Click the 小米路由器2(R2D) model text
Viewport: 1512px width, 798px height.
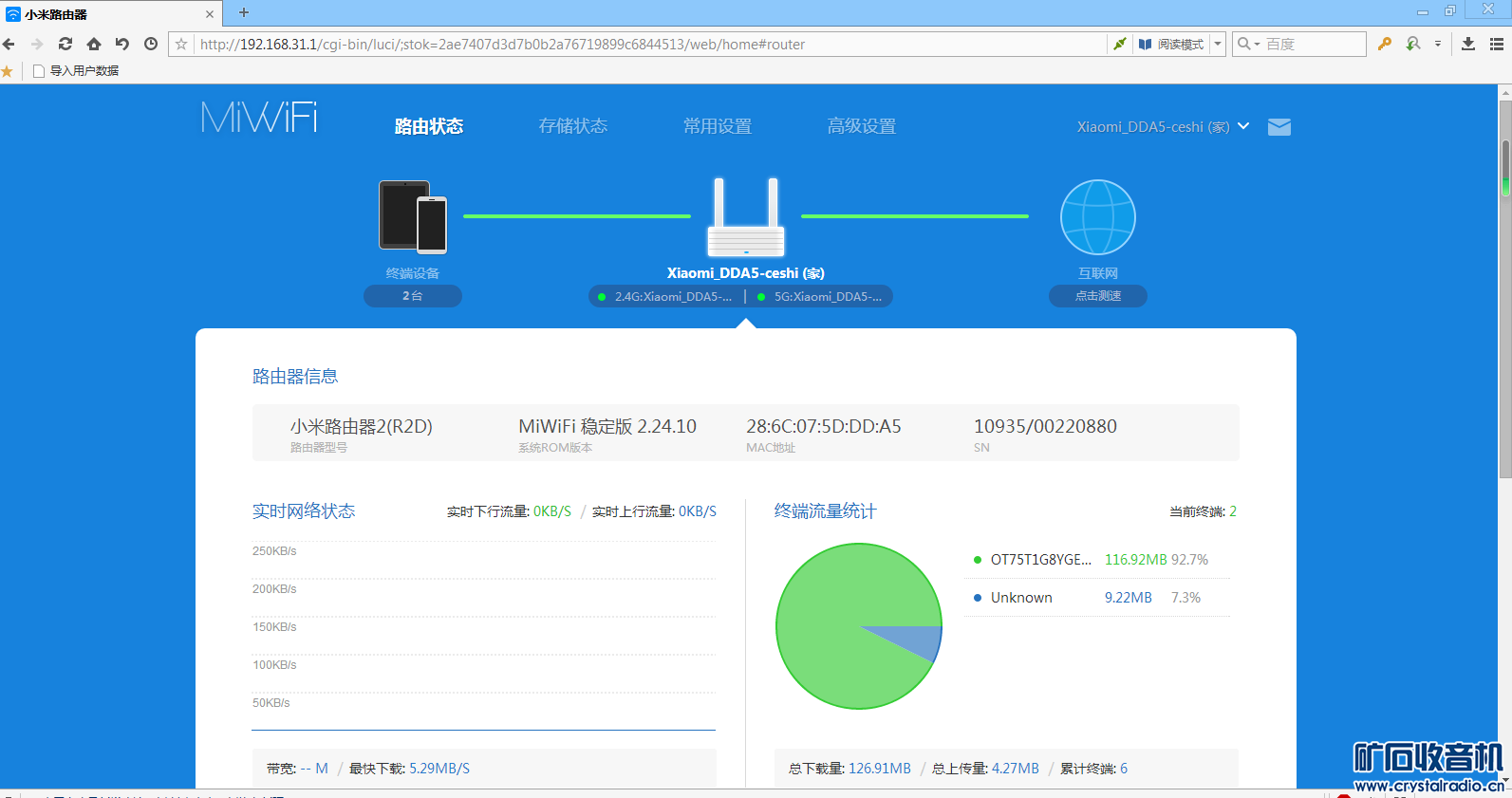click(x=362, y=426)
